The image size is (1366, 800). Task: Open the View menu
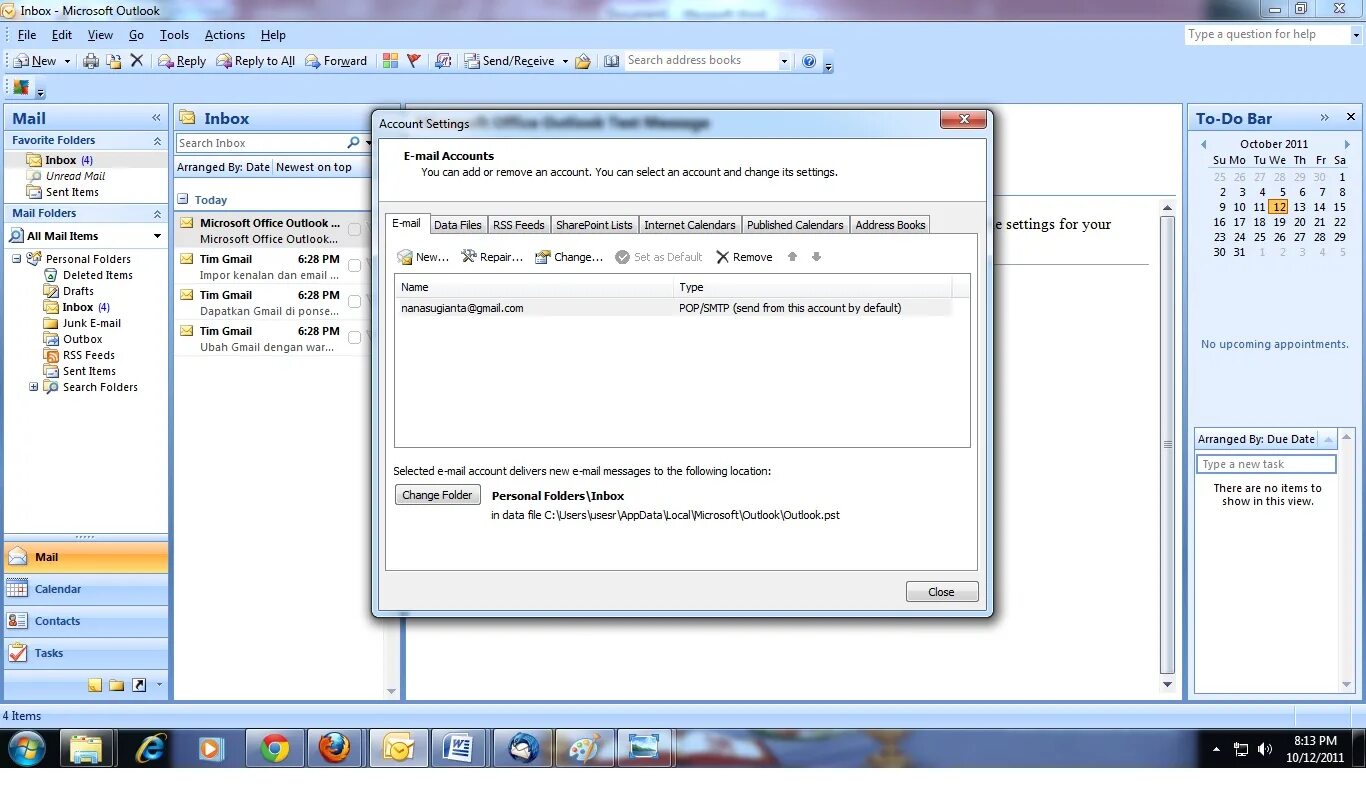tap(100, 35)
